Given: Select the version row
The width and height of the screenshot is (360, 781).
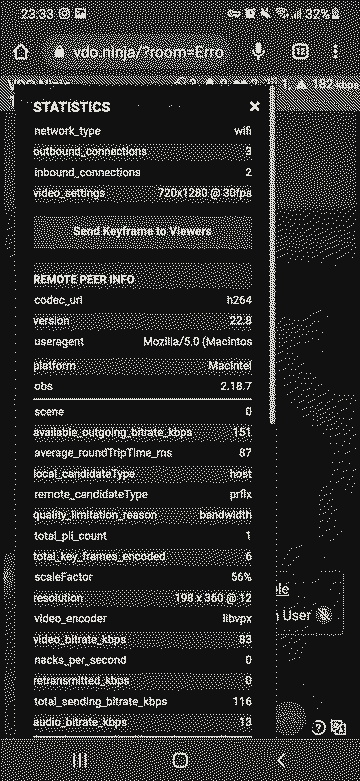Looking at the screenshot, I should click(x=142, y=321).
